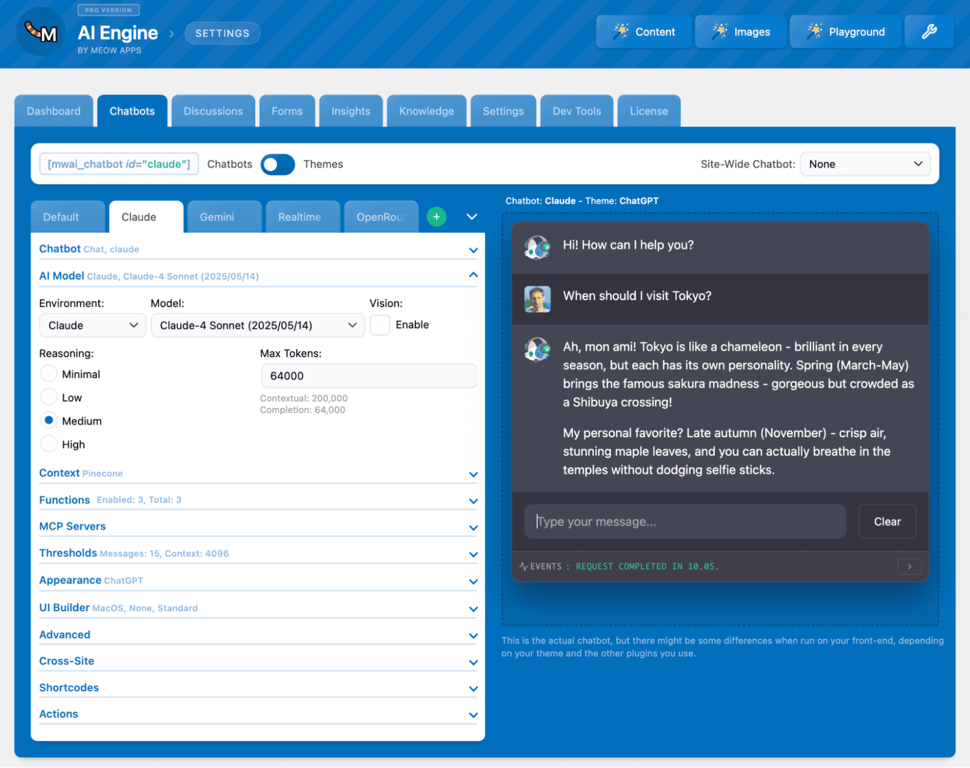This screenshot has width=970, height=768.
Task: Click the chat message input field
Action: [x=684, y=521]
